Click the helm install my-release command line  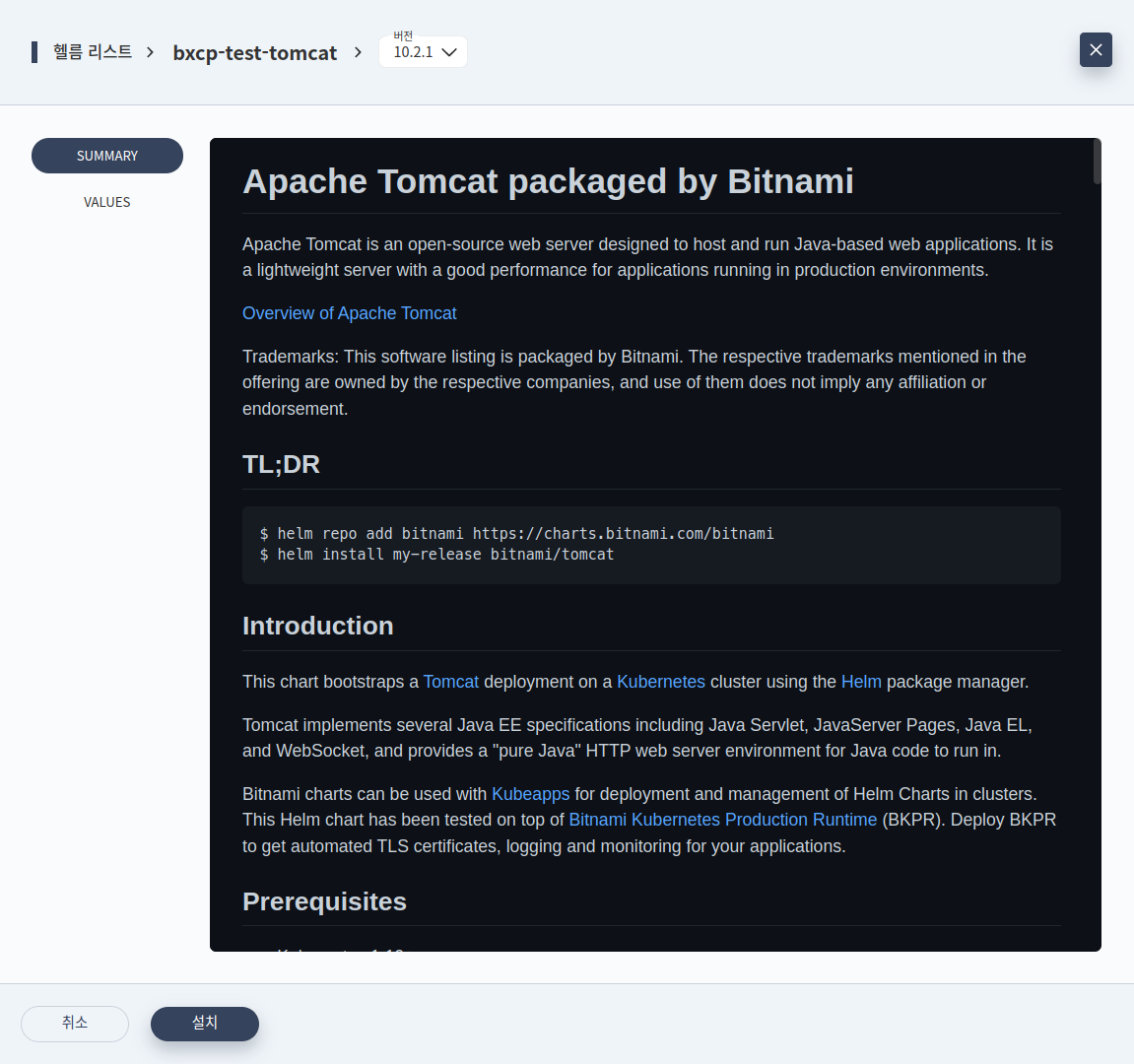(x=436, y=555)
